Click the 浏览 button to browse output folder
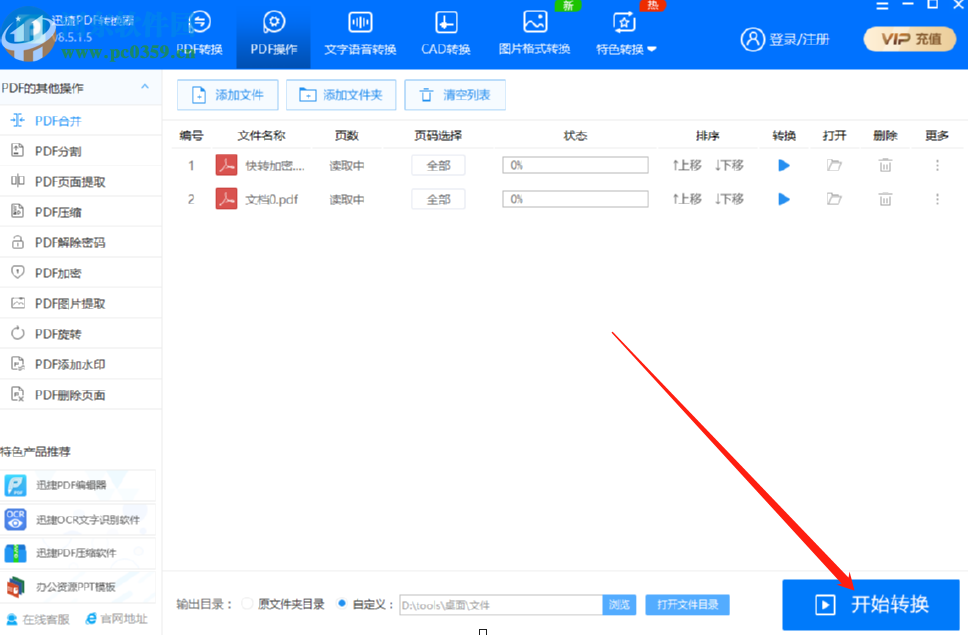The height and width of the screenshot is (635, 968). [619, 604]
